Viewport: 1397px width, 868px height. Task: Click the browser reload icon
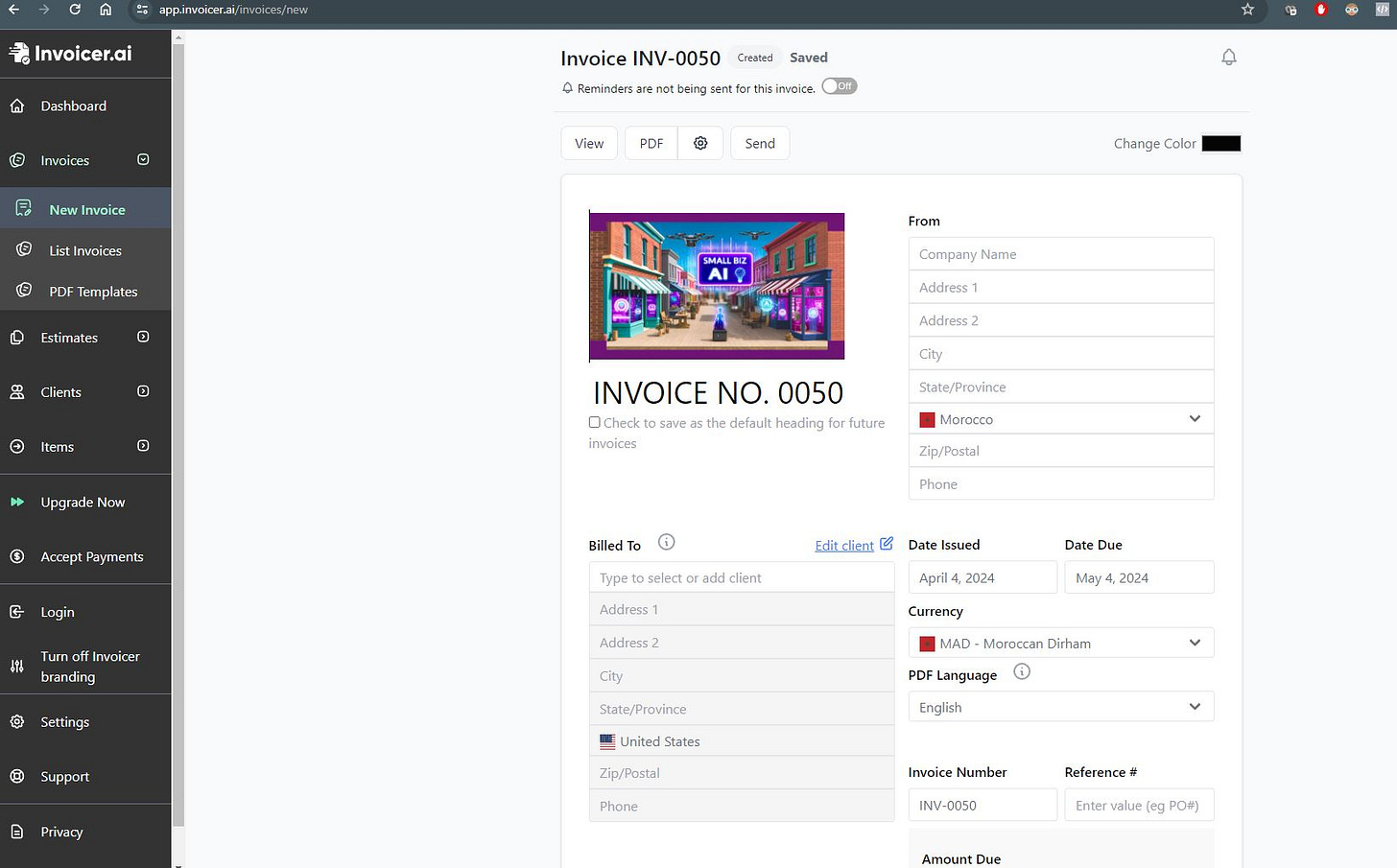click(x=75, y=10)
